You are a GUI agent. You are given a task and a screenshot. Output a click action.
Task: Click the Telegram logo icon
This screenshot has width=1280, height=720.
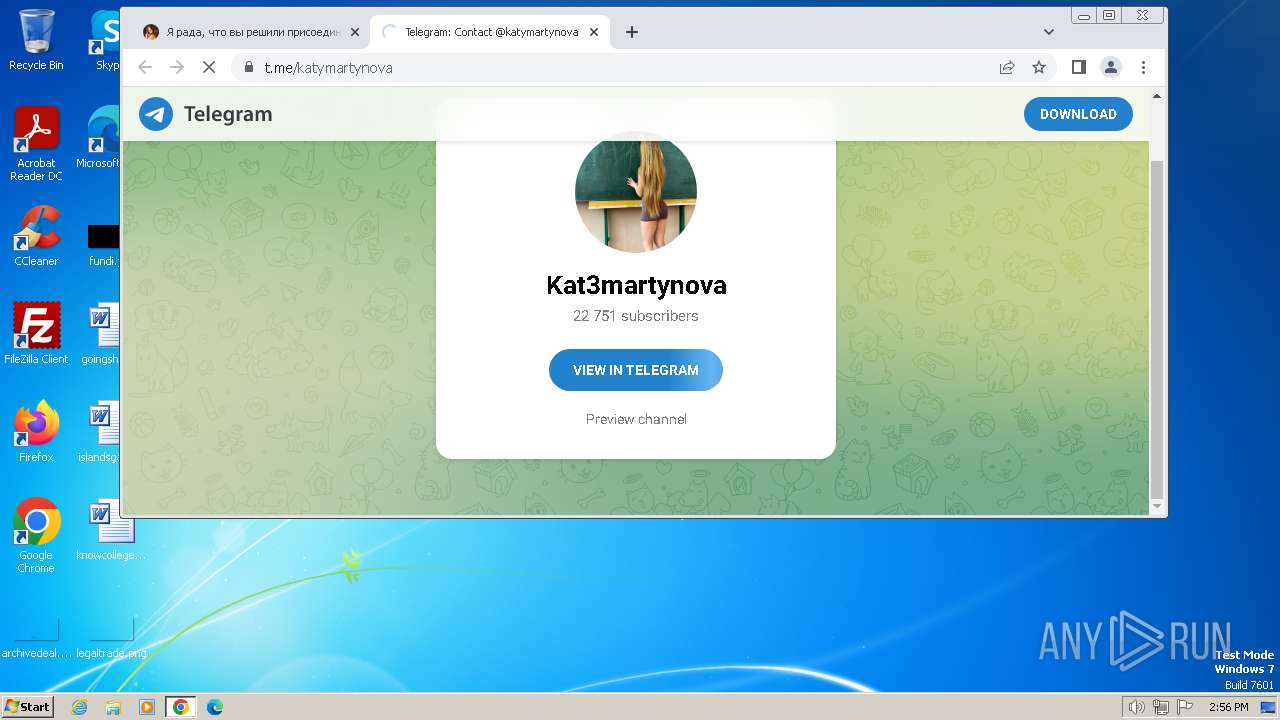coord(156,114)
